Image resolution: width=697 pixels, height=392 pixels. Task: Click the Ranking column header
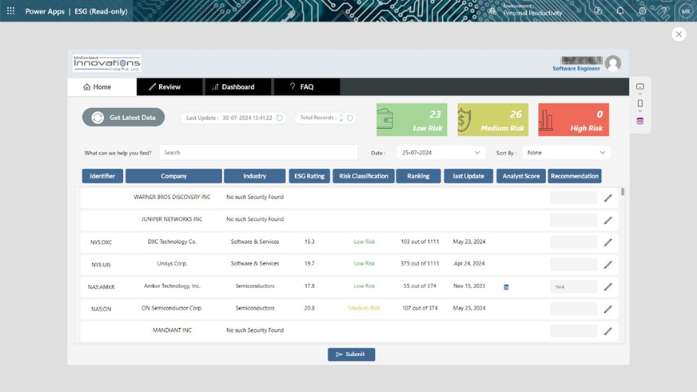coord(418,176)
